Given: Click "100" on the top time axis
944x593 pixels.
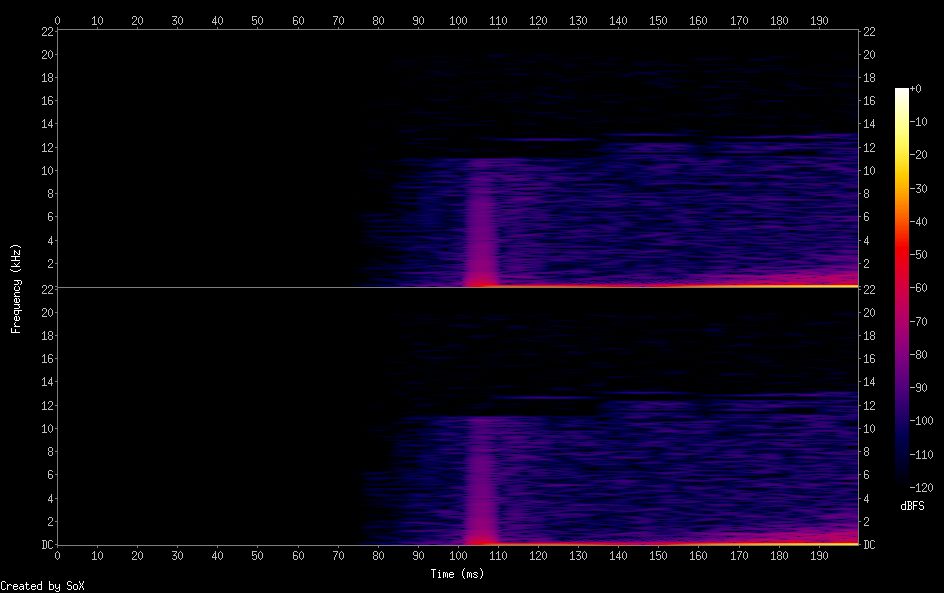Looking at the screenshot, I should tap(458, 20).
